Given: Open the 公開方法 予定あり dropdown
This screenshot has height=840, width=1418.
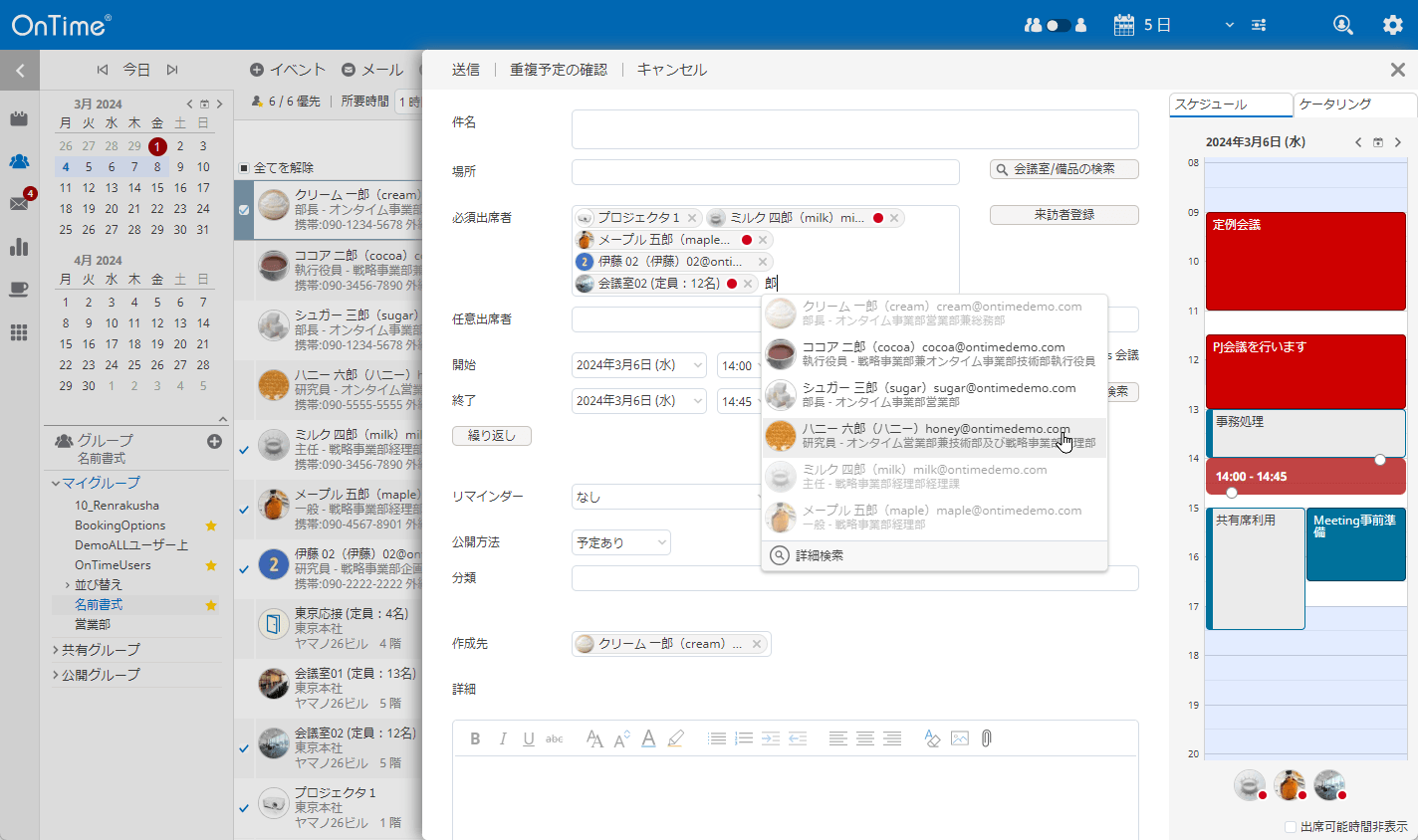Looking at the screenshot, I should click(620, 542).
